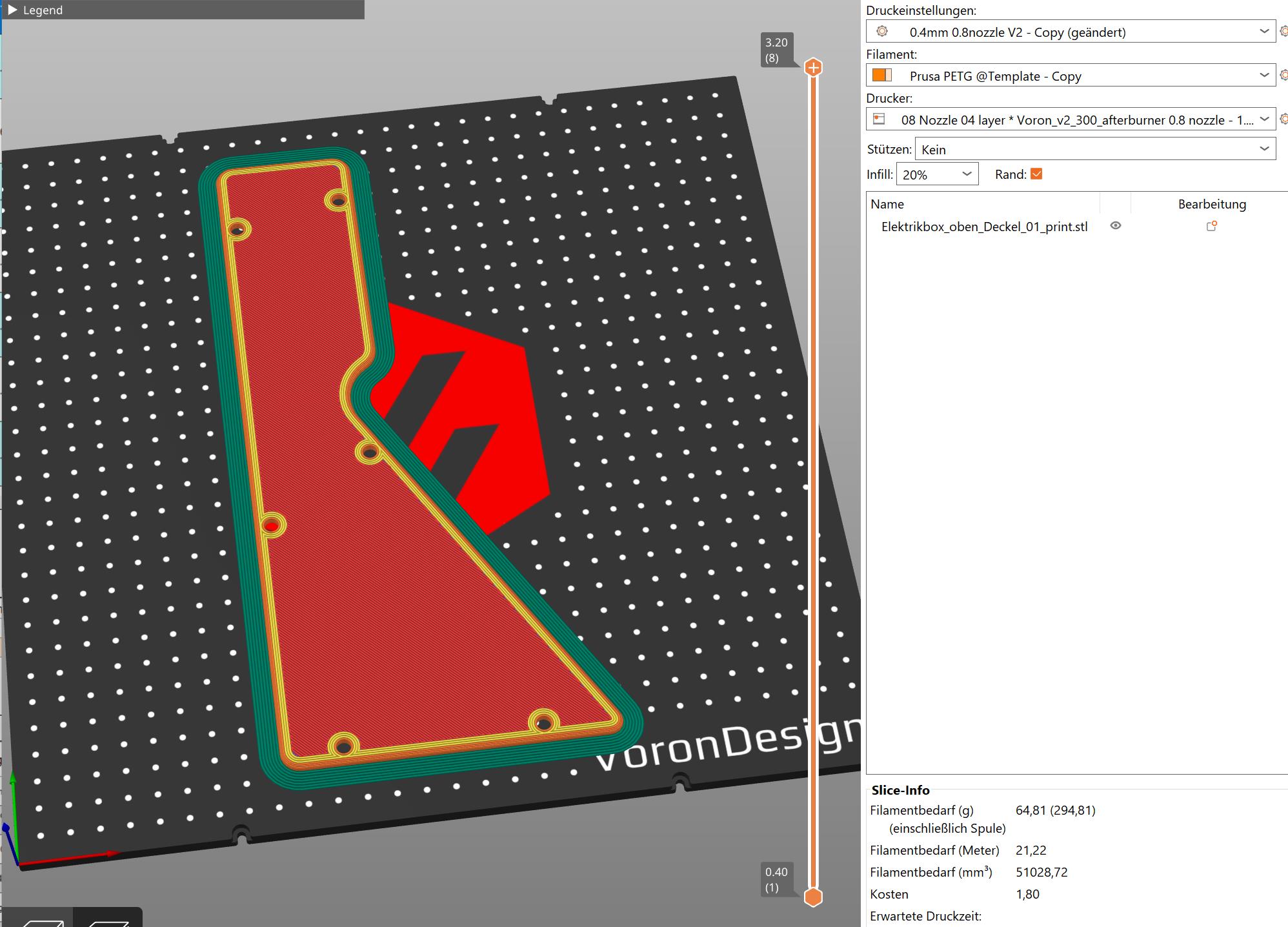Open the Infill 20% dropdown
The image size is (1288, 927).
tap(937, 174)
